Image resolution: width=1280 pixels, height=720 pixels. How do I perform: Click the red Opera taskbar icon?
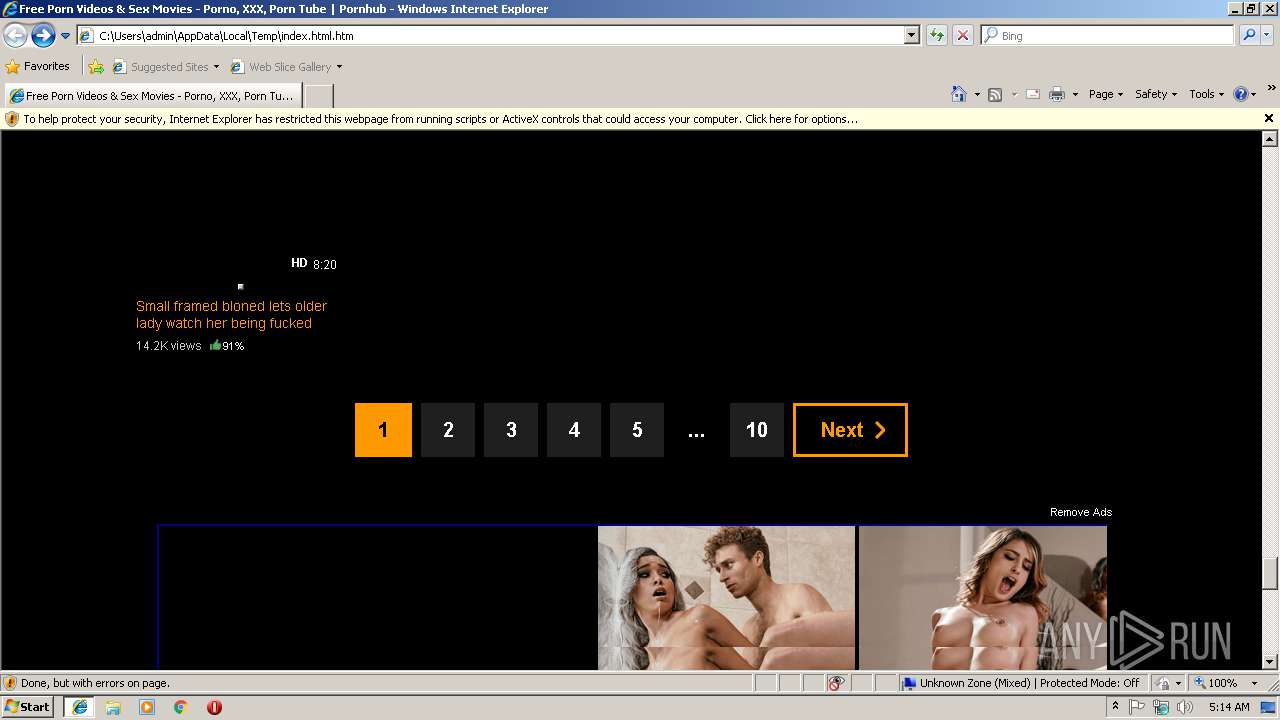pyautogui.click(x=214, y=707)
